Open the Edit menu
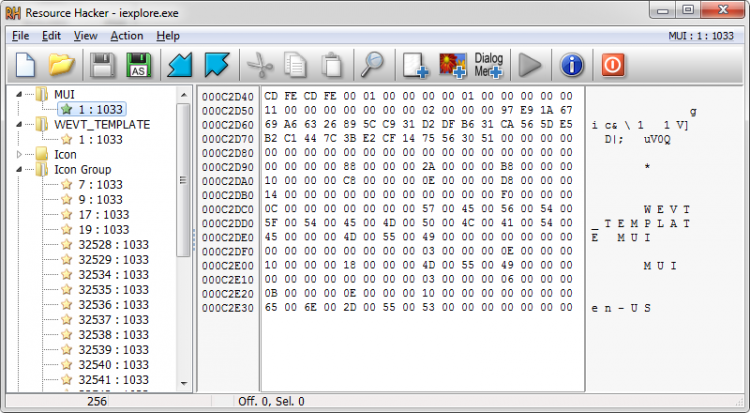Screen dimensions: 750x413 [x=51, y=36]
